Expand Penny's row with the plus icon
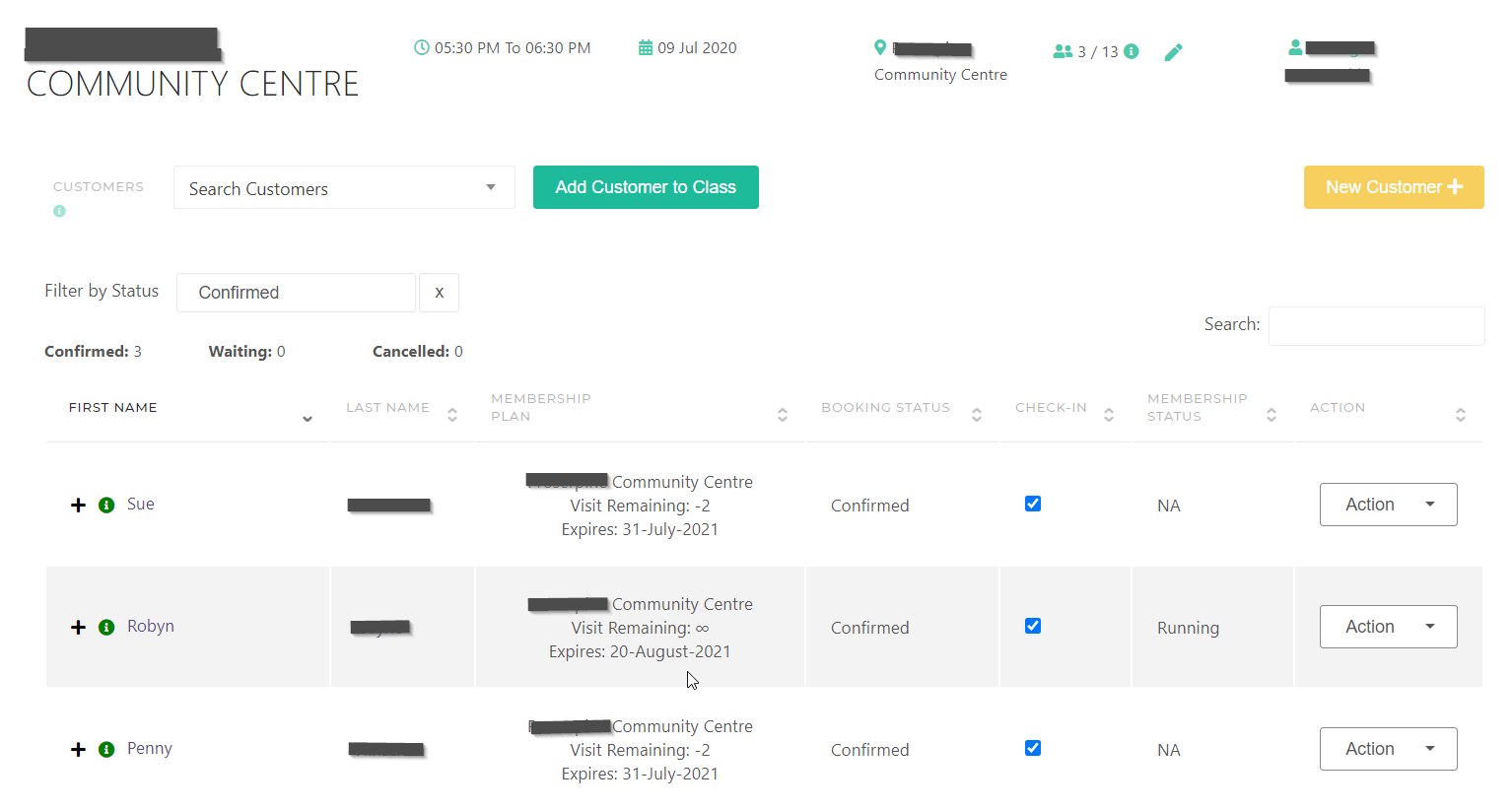Image resolution: width=1512 pixels, height=811 pixels. pyautogui.click(x=79, y=749)
